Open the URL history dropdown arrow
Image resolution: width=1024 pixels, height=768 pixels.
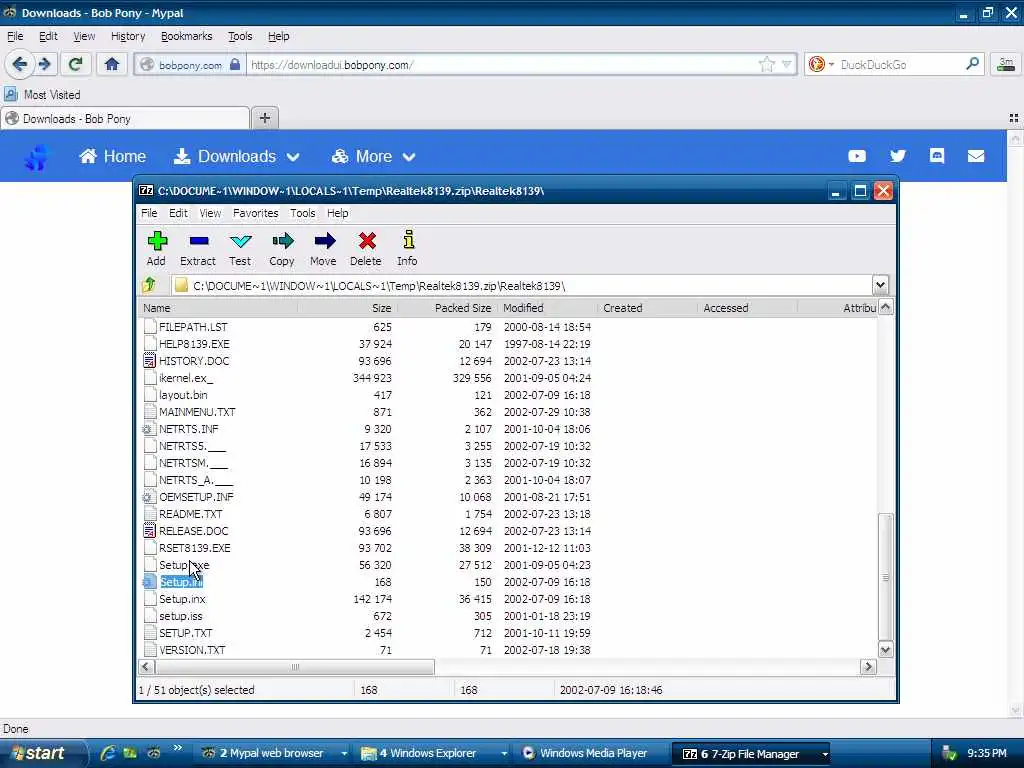[787, 64]
